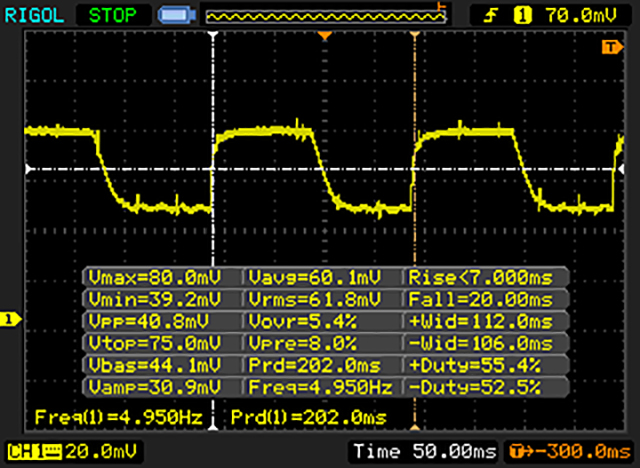Screen dimensions: 640x468
Task: Click the yellow channel 1 ground marker on the left edge
Action: (10, 319)
